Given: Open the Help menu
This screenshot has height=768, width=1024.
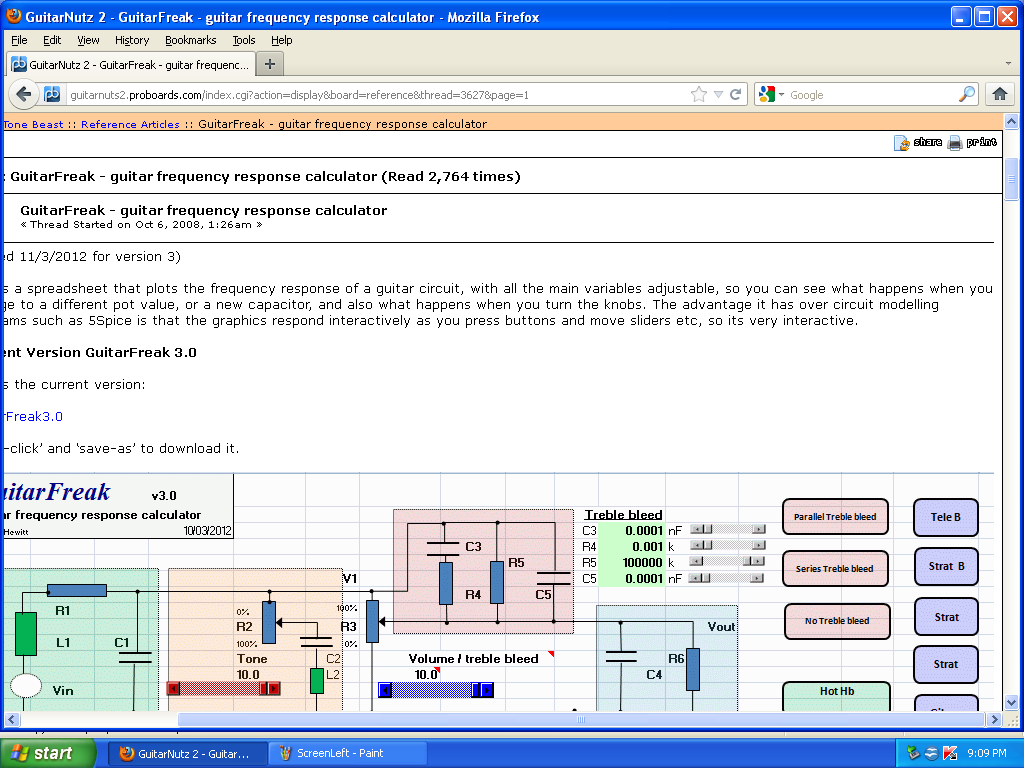Looking at the screenshot, I should (x=281, y=40).
